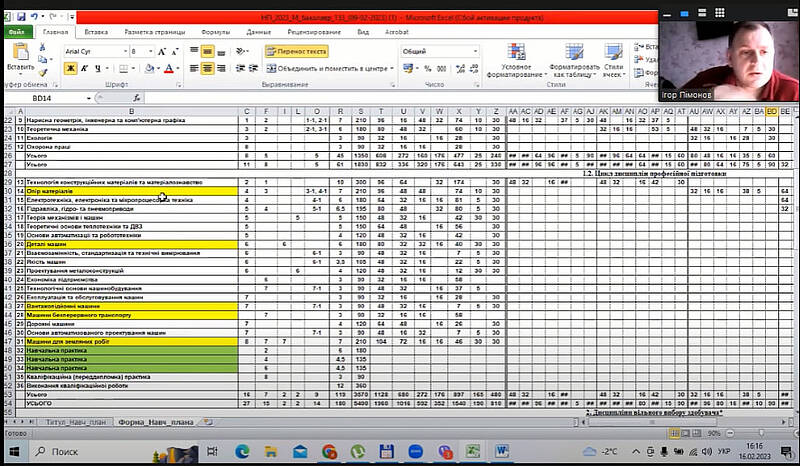
Task: Open Форматировать как таблицу gallery
Action: coord(574,61)
